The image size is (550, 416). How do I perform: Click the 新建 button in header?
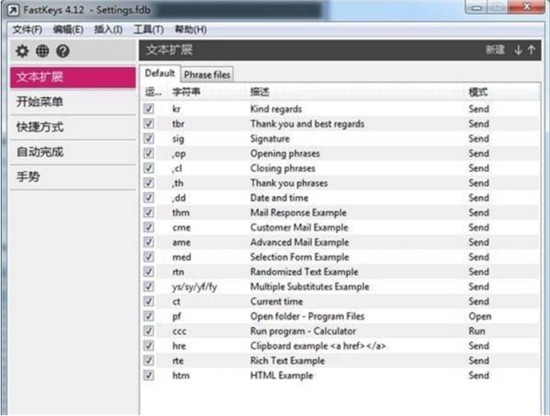pos(495,50)
